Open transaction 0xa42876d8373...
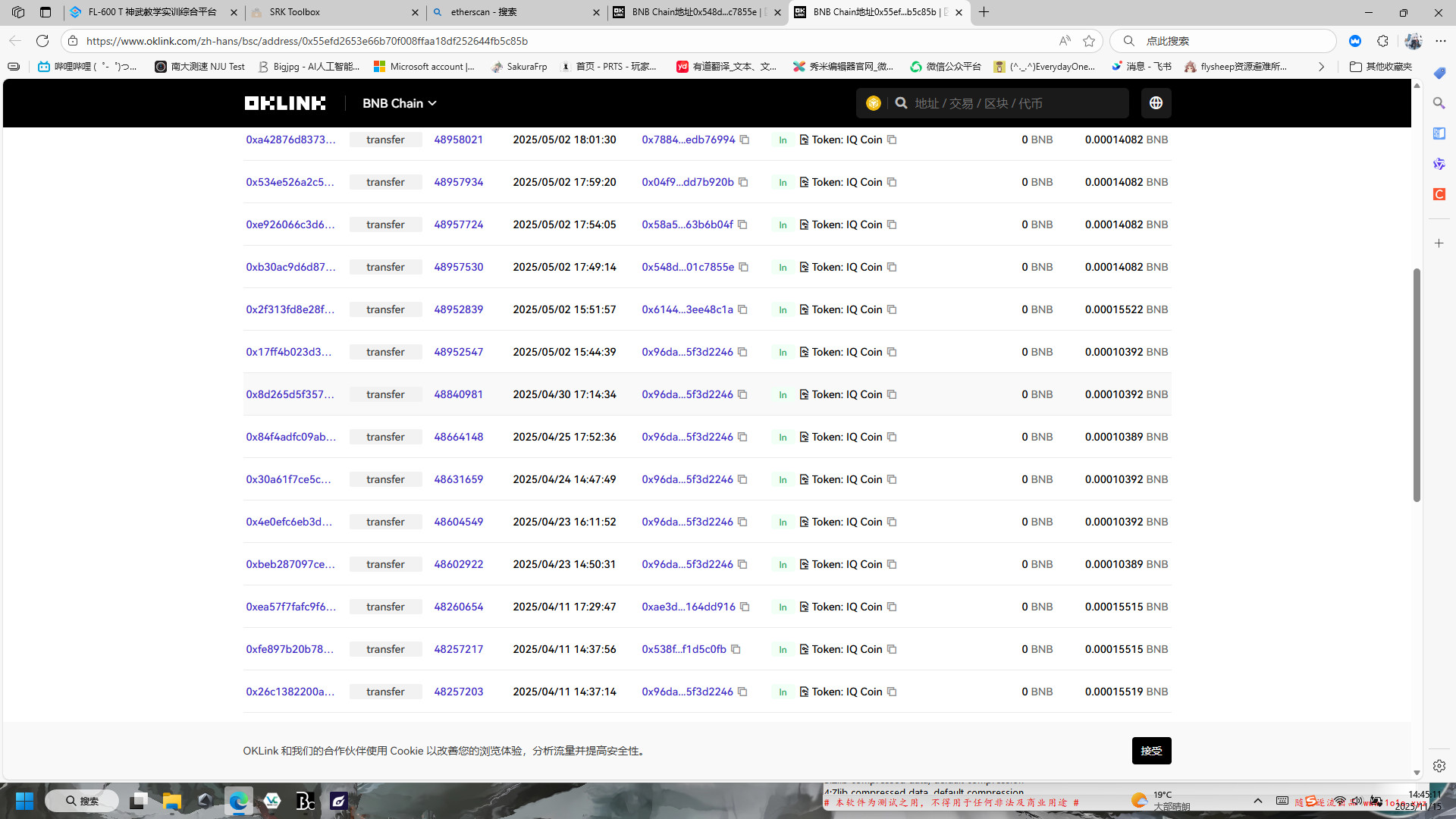Image resolution: width=1456 pixels, height=819 pixels. [290, 140]
